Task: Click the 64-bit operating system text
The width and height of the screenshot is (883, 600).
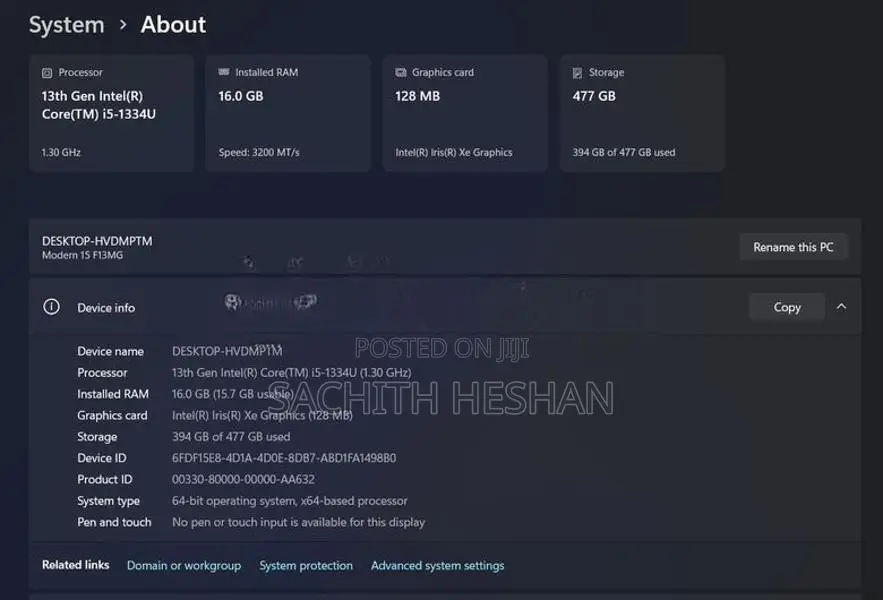Action: pos(289,501)
